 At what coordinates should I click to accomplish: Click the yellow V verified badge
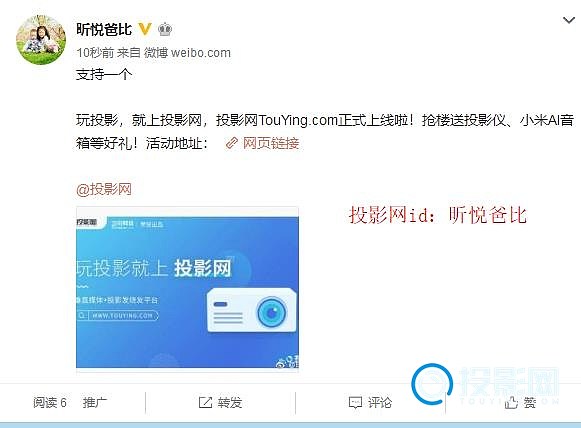145,29
